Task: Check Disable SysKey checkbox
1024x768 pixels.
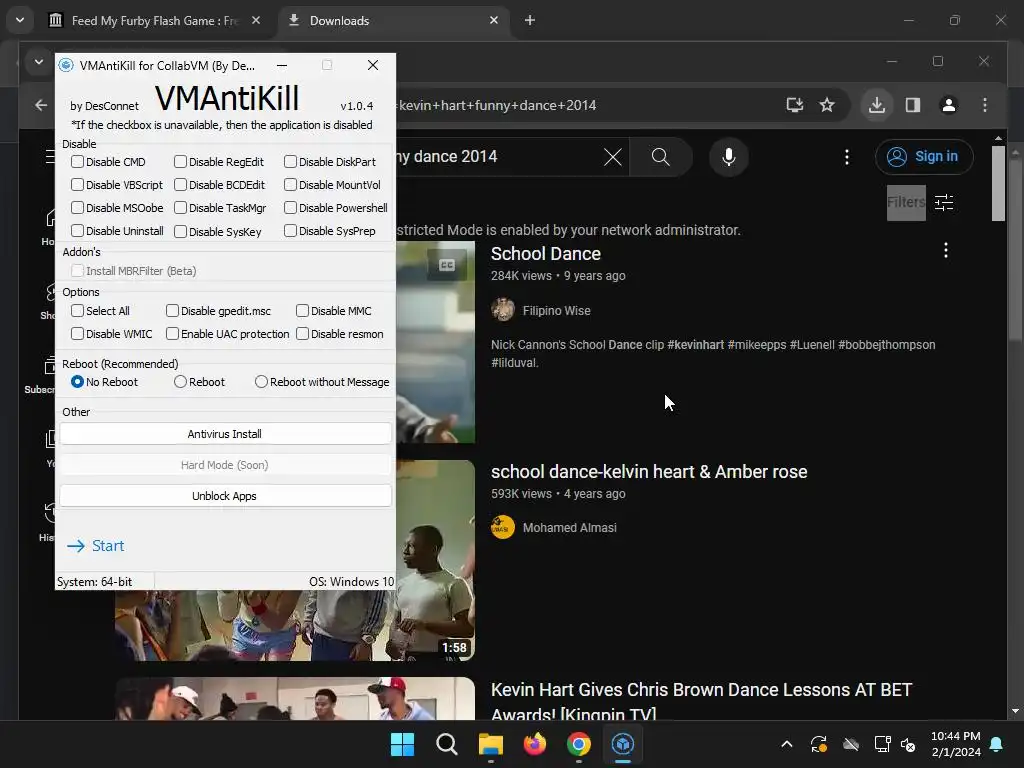Action: tap(180, 231)
